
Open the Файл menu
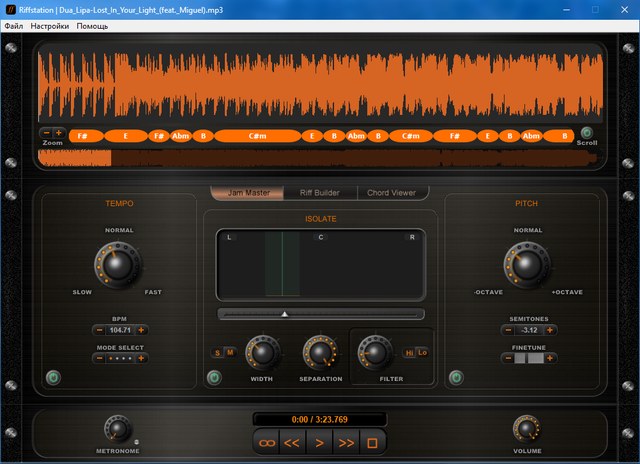pyautogui.click(x=14, y=25)
